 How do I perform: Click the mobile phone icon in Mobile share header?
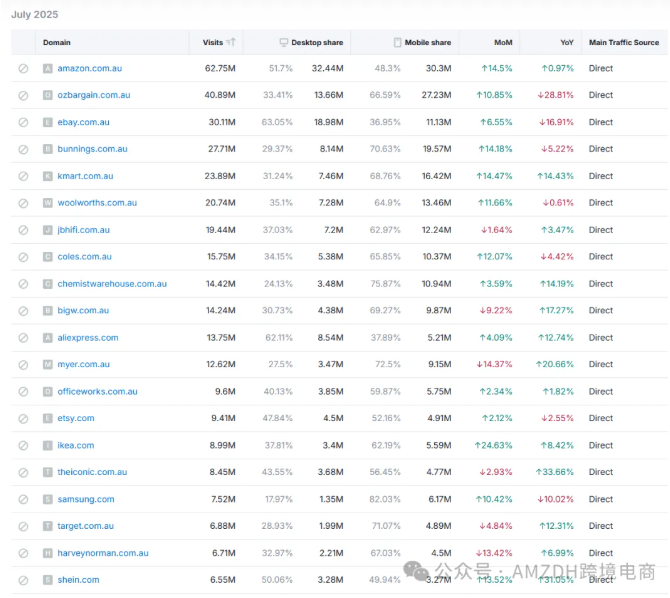397,42
